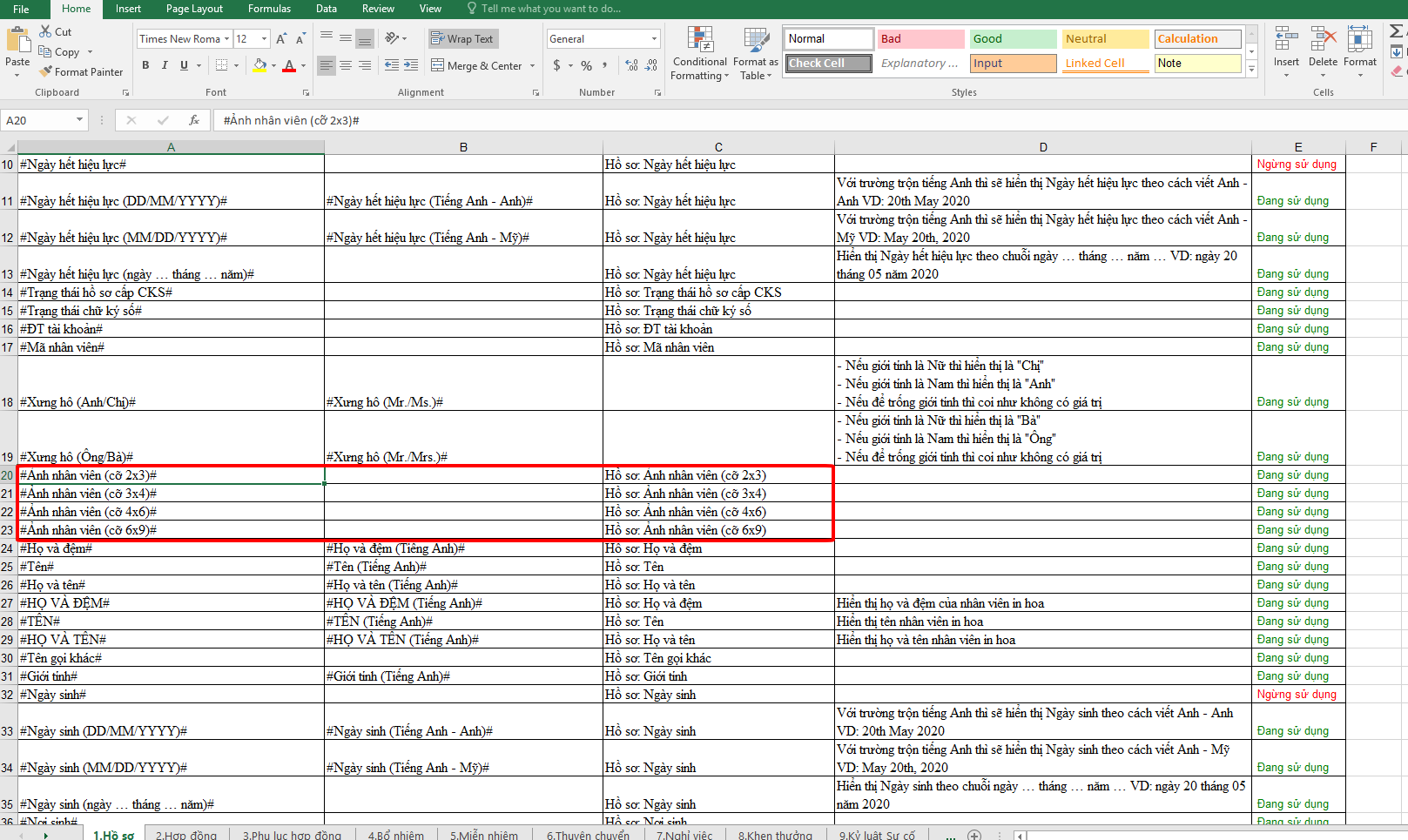Click the Increase Indent icon
The width and height of the screenshot is (1408, 840).
tap(411, 65)
